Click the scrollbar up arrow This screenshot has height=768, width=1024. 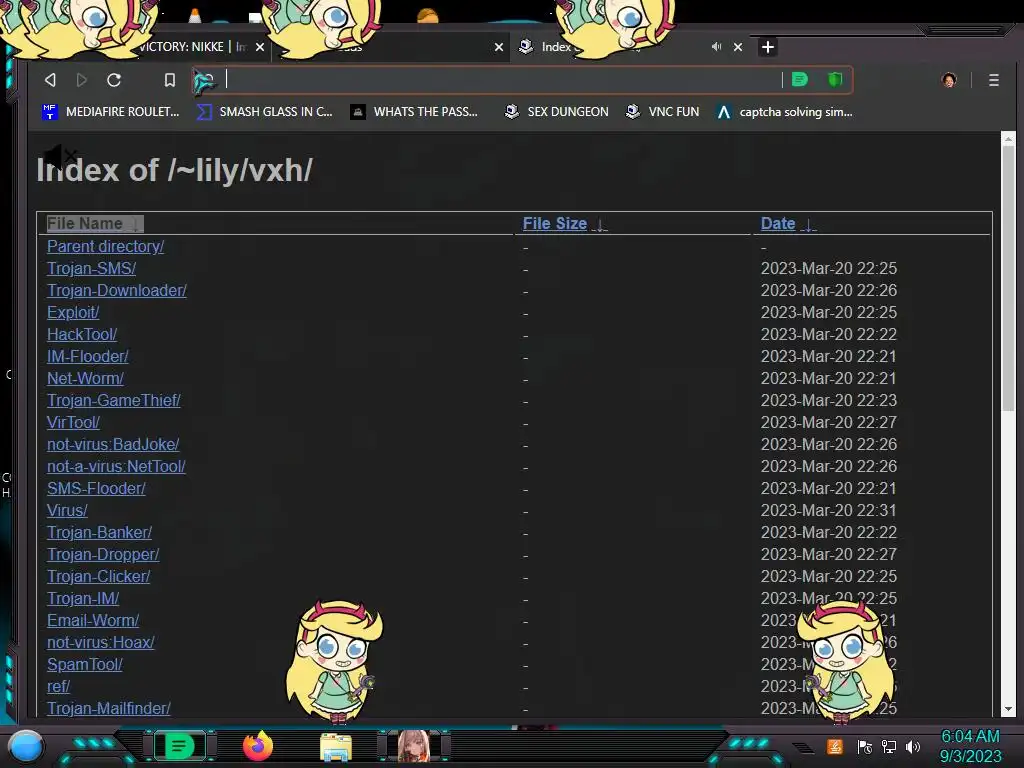point(1008,138)
